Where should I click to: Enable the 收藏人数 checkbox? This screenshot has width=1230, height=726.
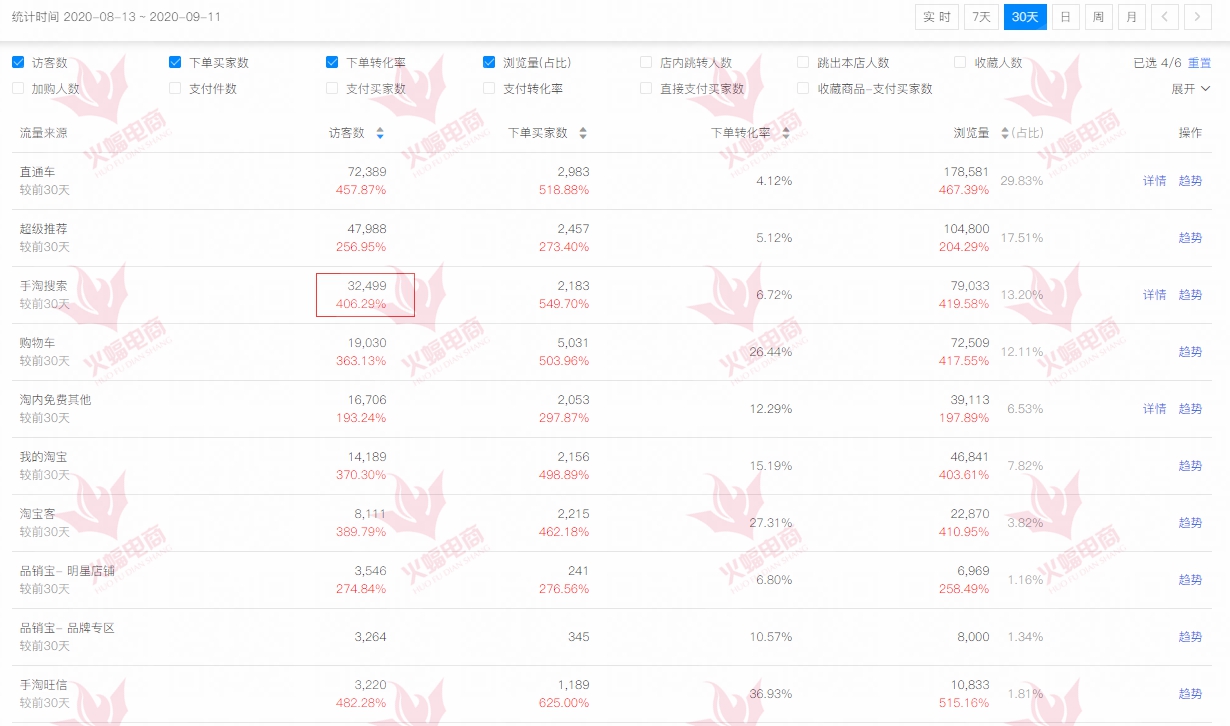click(960, 62)
